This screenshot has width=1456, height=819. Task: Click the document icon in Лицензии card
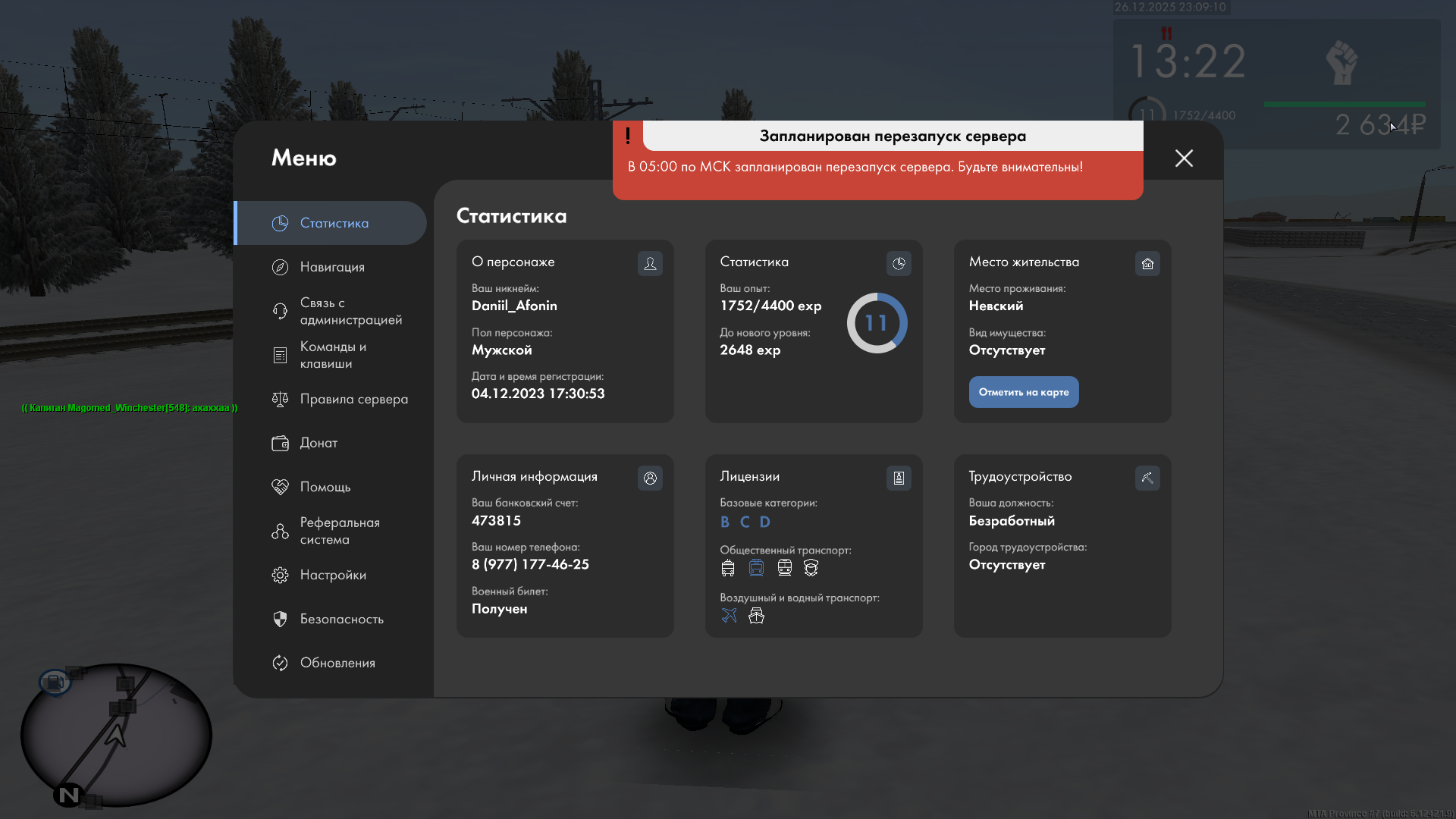point(899,478)
